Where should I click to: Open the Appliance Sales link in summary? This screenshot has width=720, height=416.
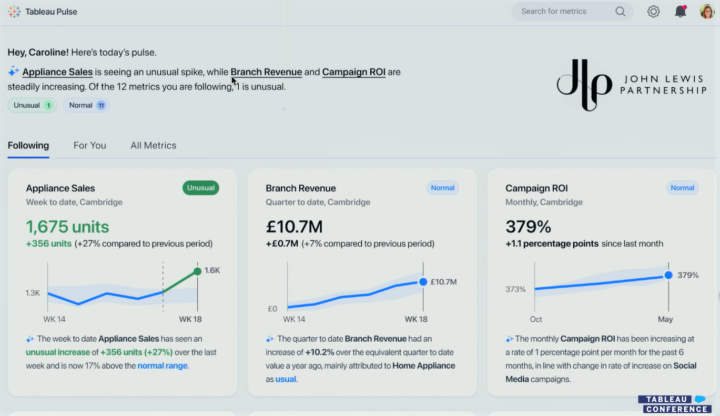[x=57, y=72]
